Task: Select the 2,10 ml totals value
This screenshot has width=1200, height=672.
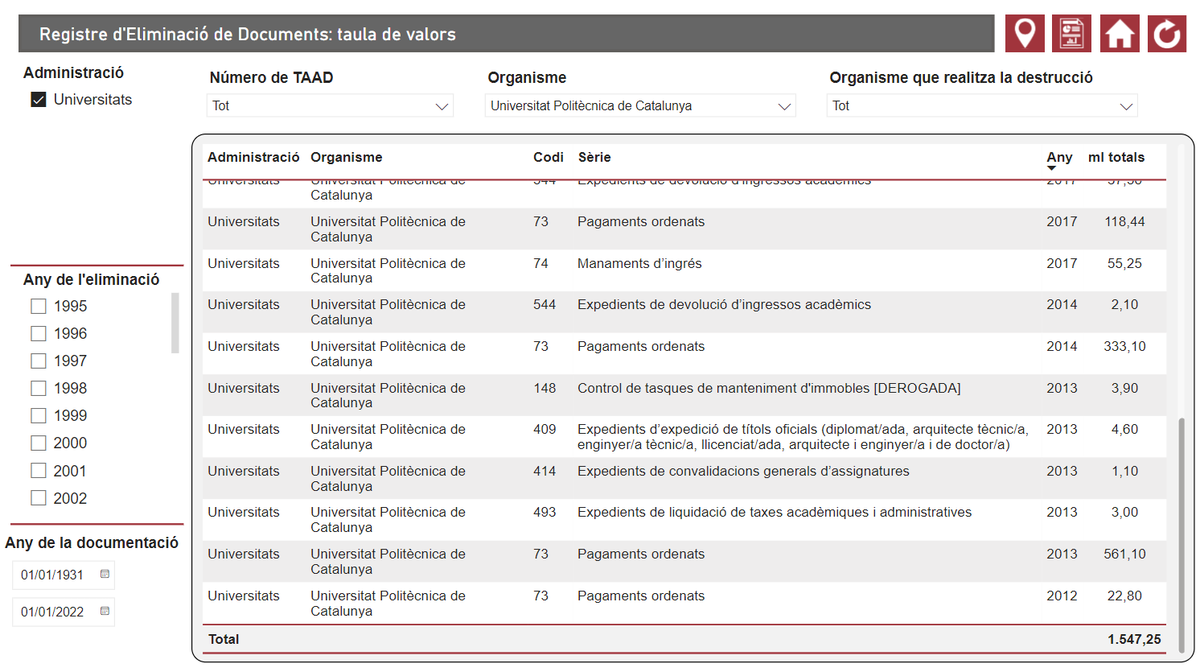Action: pos(1124,304)
